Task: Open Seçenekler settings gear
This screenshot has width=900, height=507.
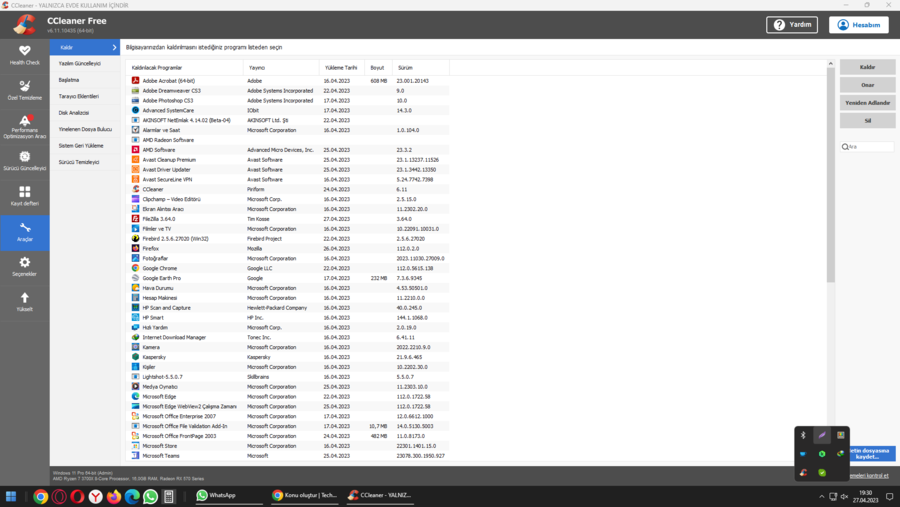Action: click(x=25, y=267)
